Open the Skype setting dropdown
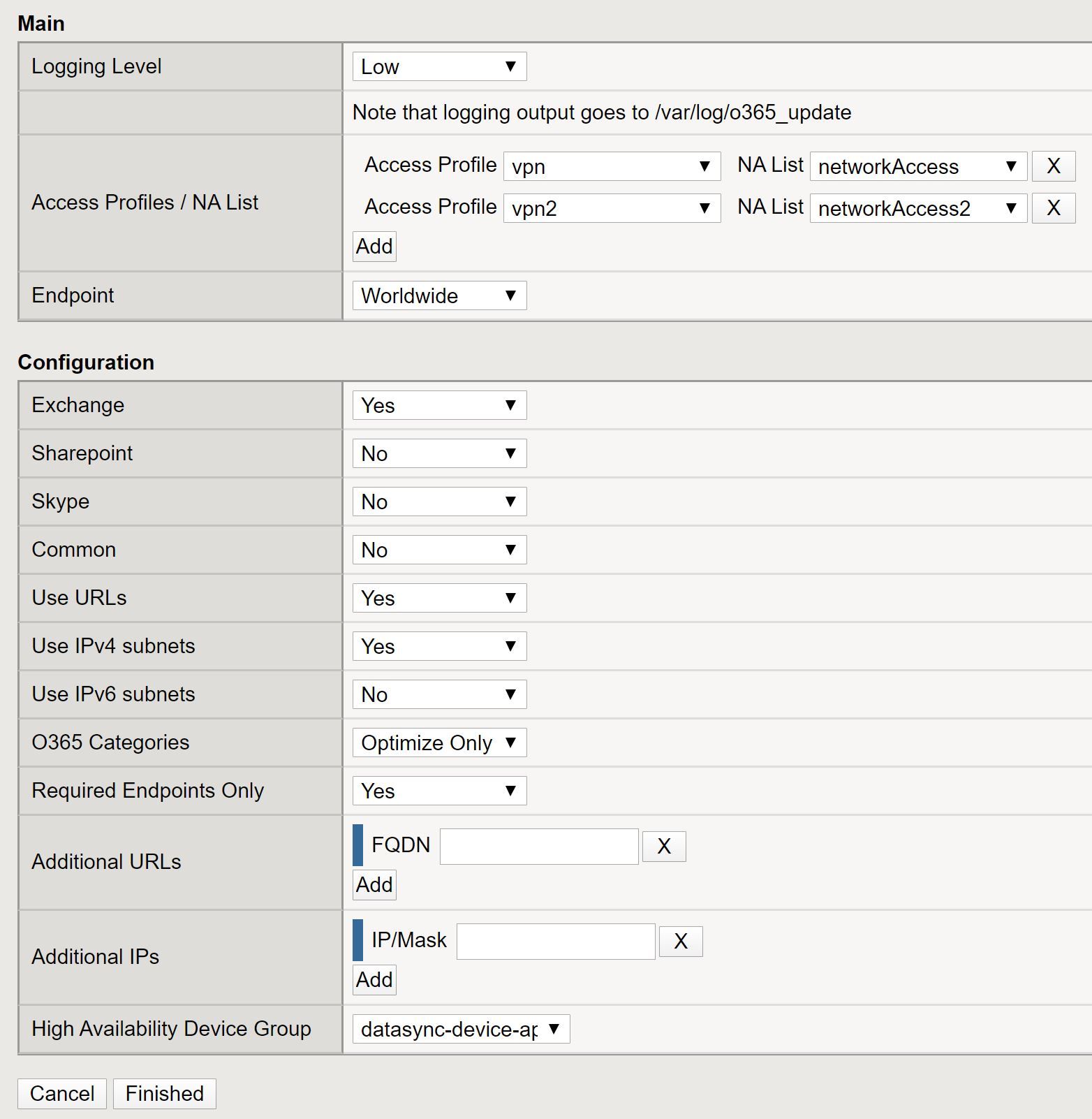The image size is (1092, 1119). click(x=439, y=502)
